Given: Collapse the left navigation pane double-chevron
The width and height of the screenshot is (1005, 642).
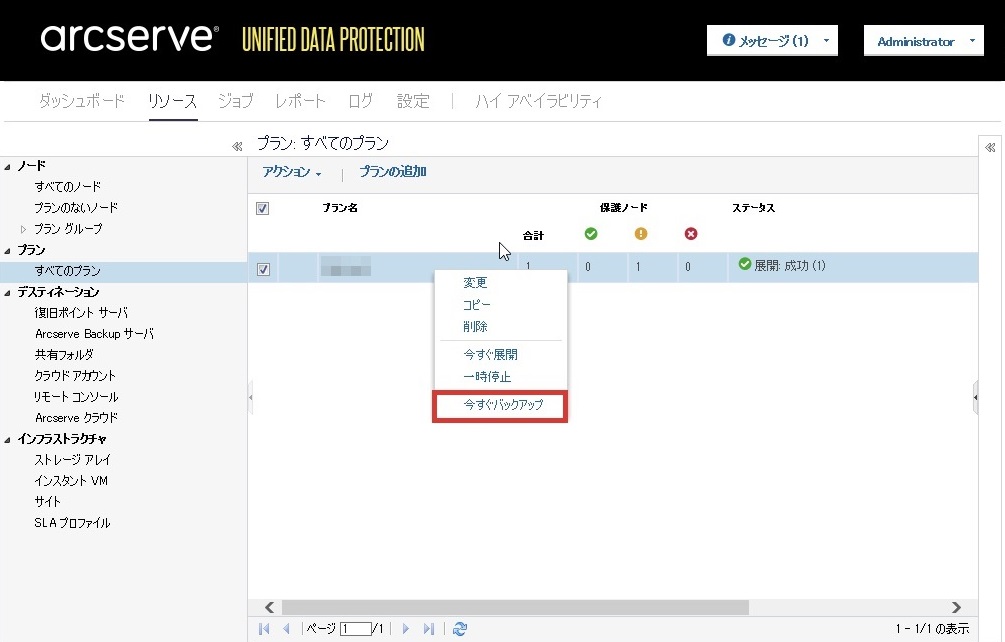Looking at the screenshot, I should click(x=237, y=146).
